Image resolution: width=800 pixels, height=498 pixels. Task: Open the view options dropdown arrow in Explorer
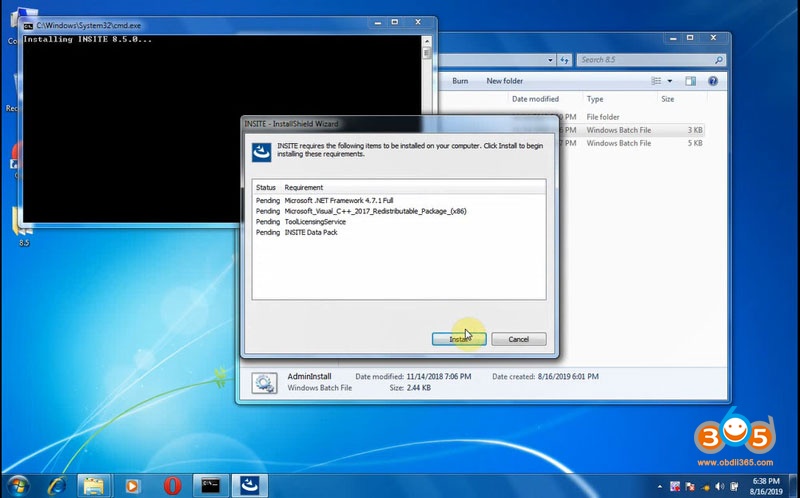coord(670,81)
